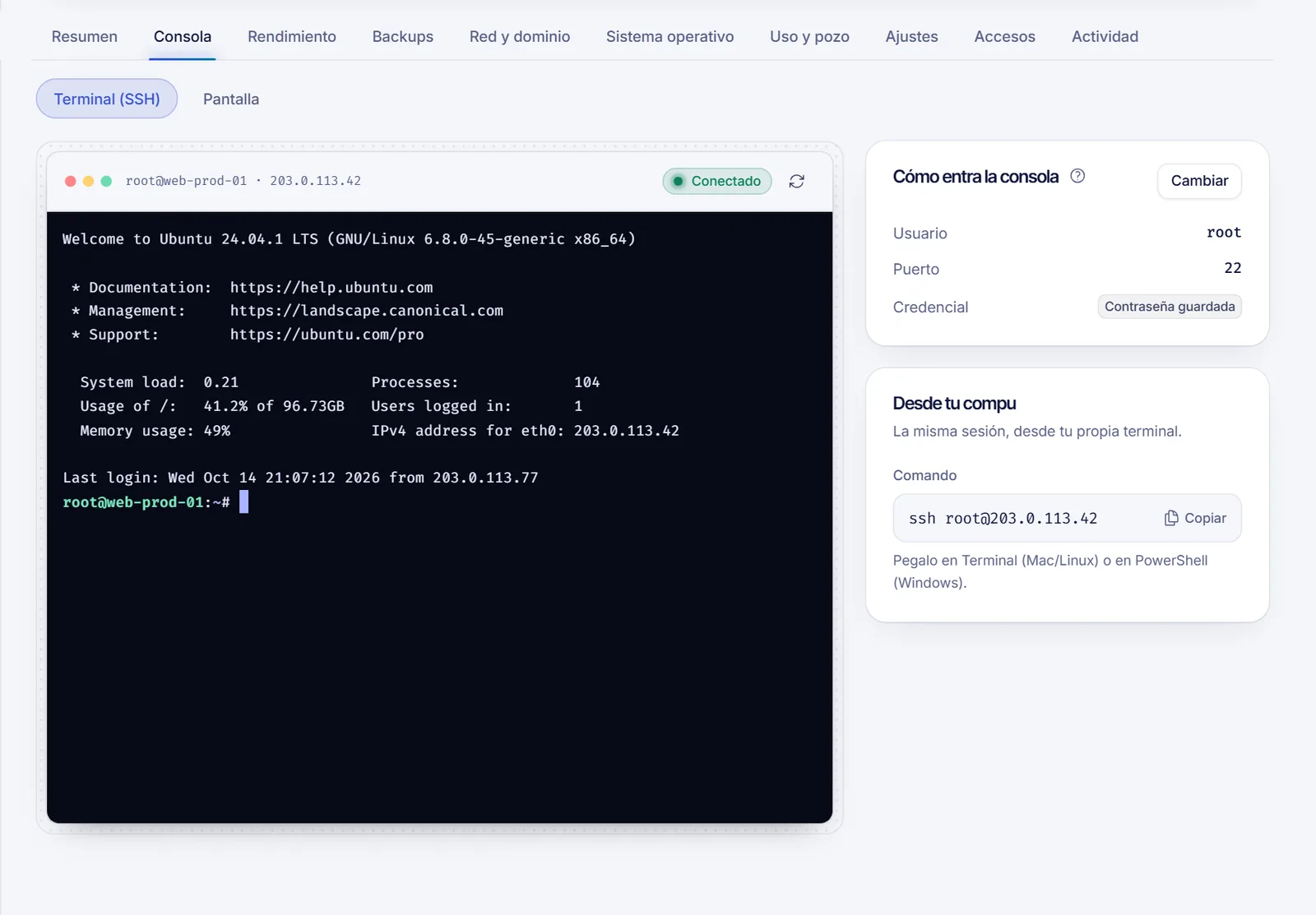The image size is (1316, 915).
Task: Select the Terminal (SSH) toggle
Action: coord(107,99)
